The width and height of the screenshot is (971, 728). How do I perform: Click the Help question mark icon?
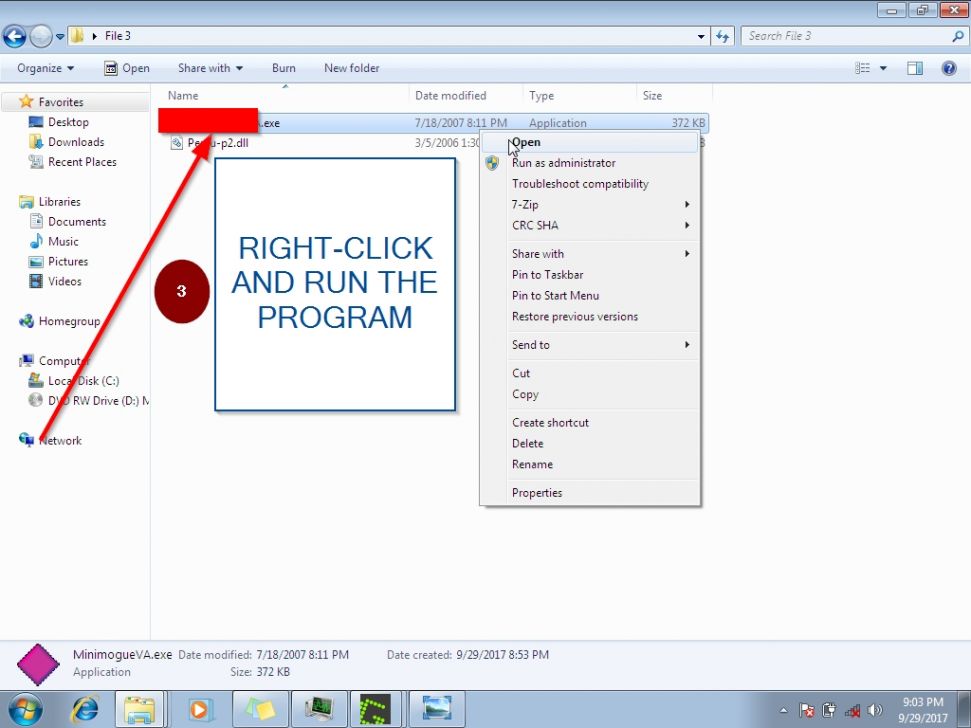point(949,68)
